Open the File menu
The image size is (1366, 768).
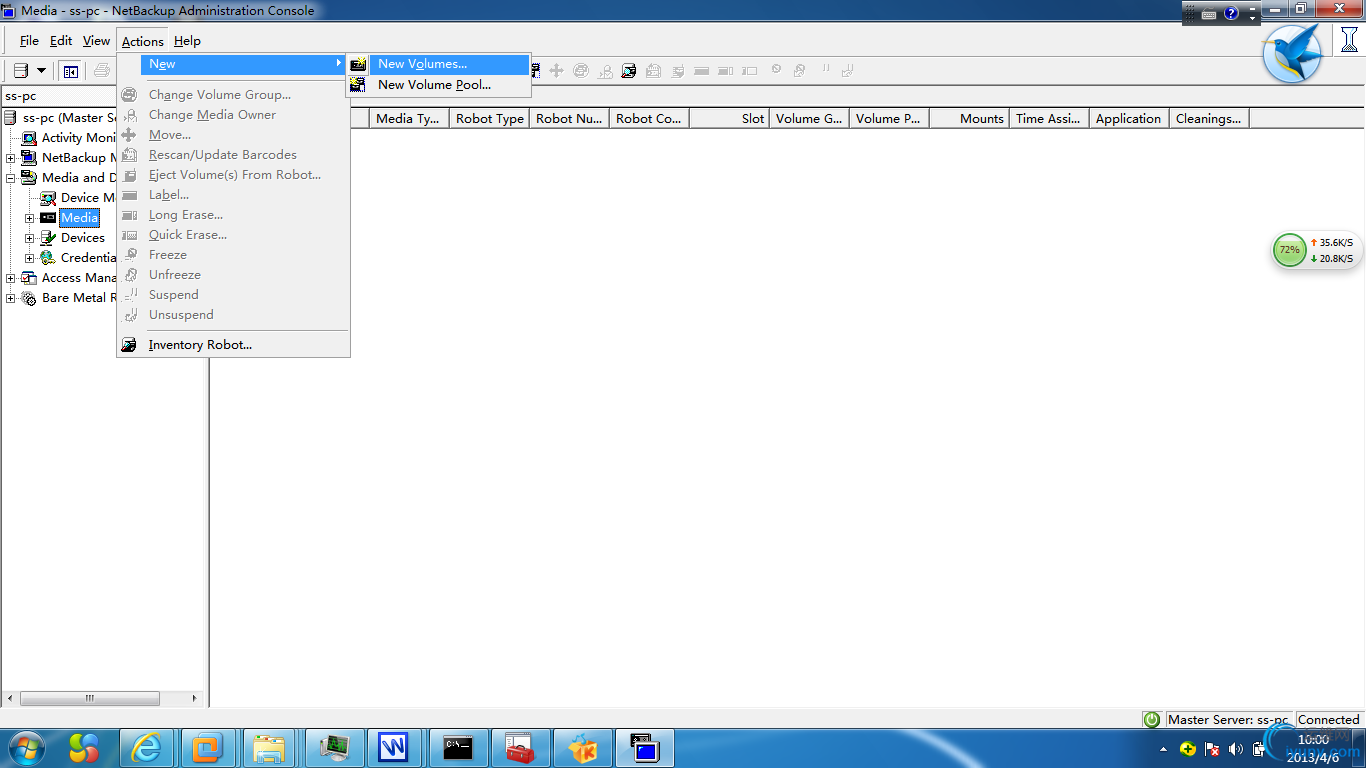click(29, 41)
